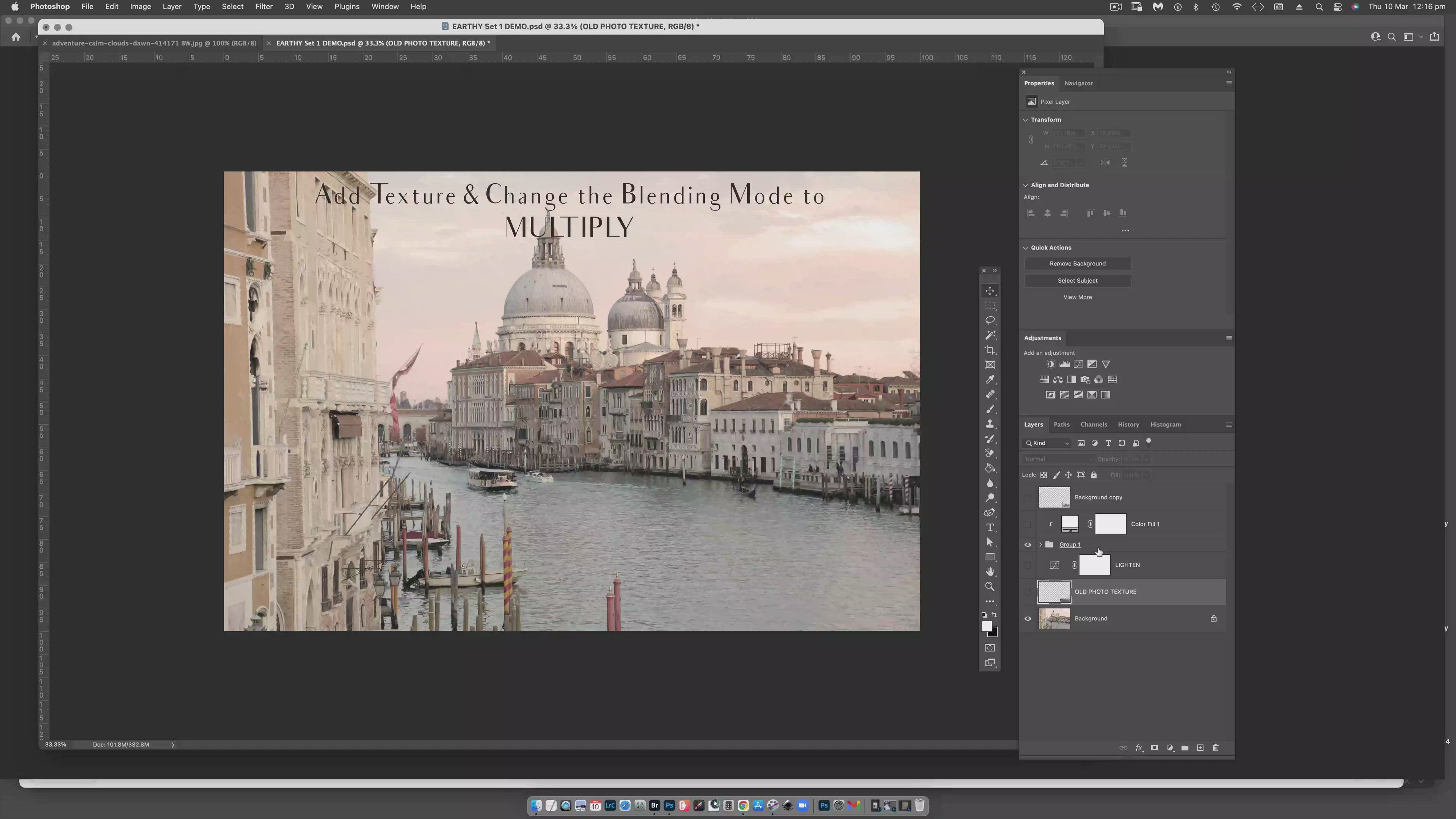
Task: Pick the Eyedropper tool
Action: click(990, 380)
